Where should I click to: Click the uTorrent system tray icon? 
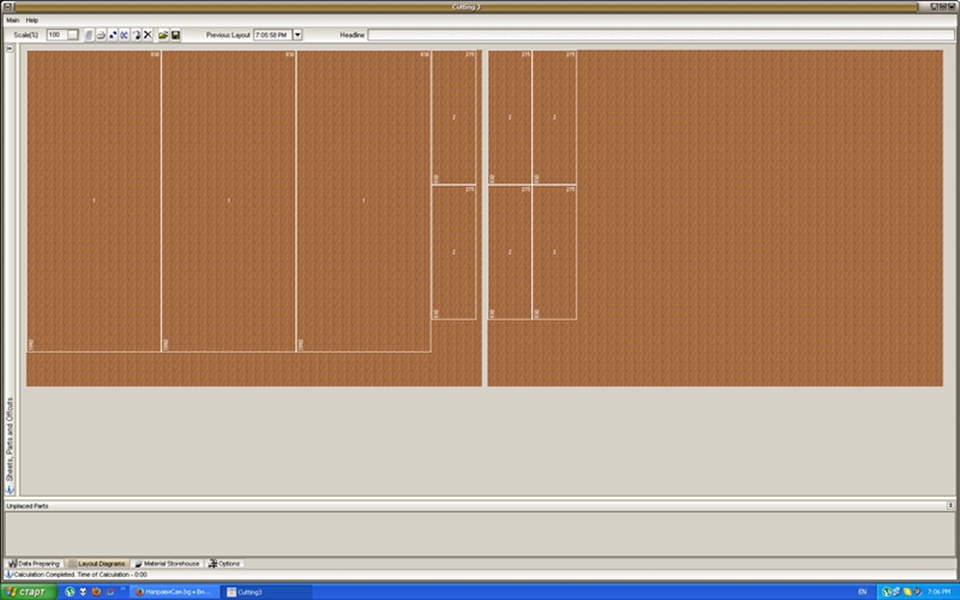886,592
